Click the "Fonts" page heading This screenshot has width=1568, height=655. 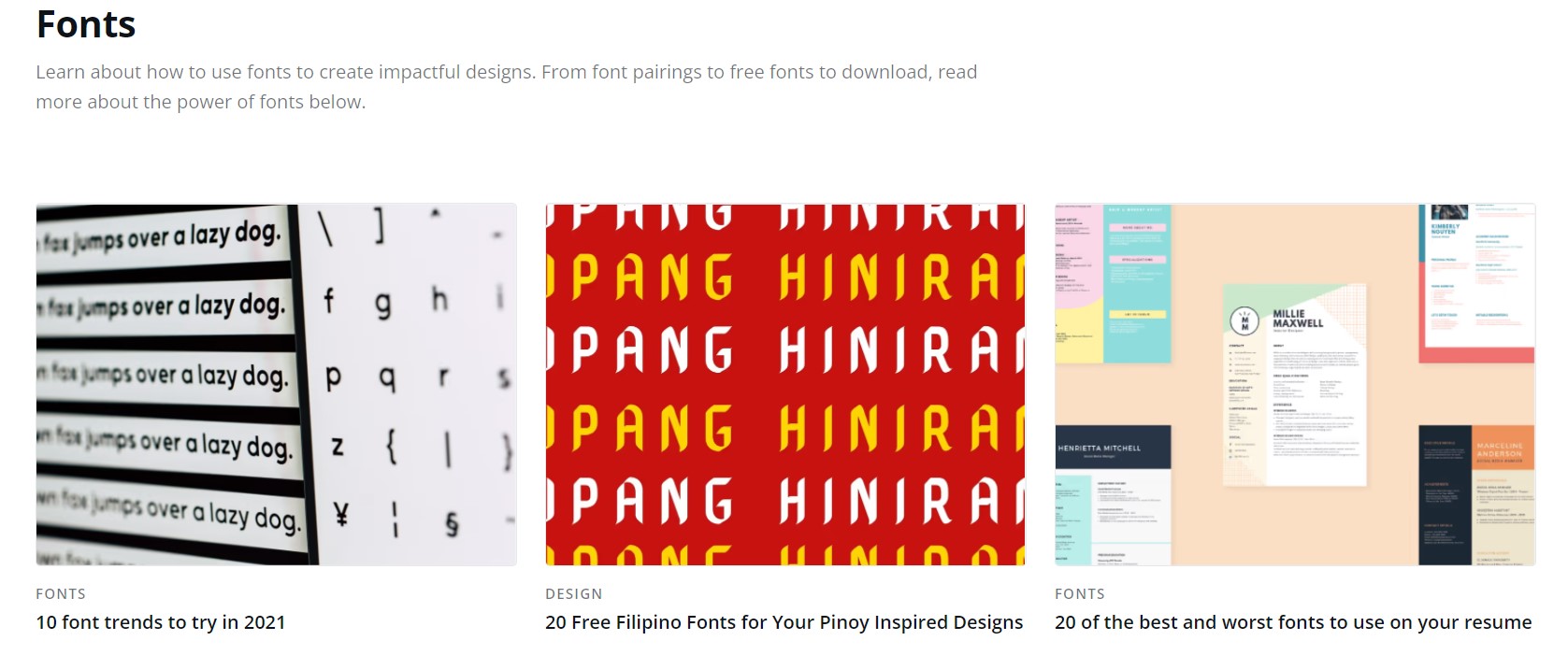tap(85, 25)
